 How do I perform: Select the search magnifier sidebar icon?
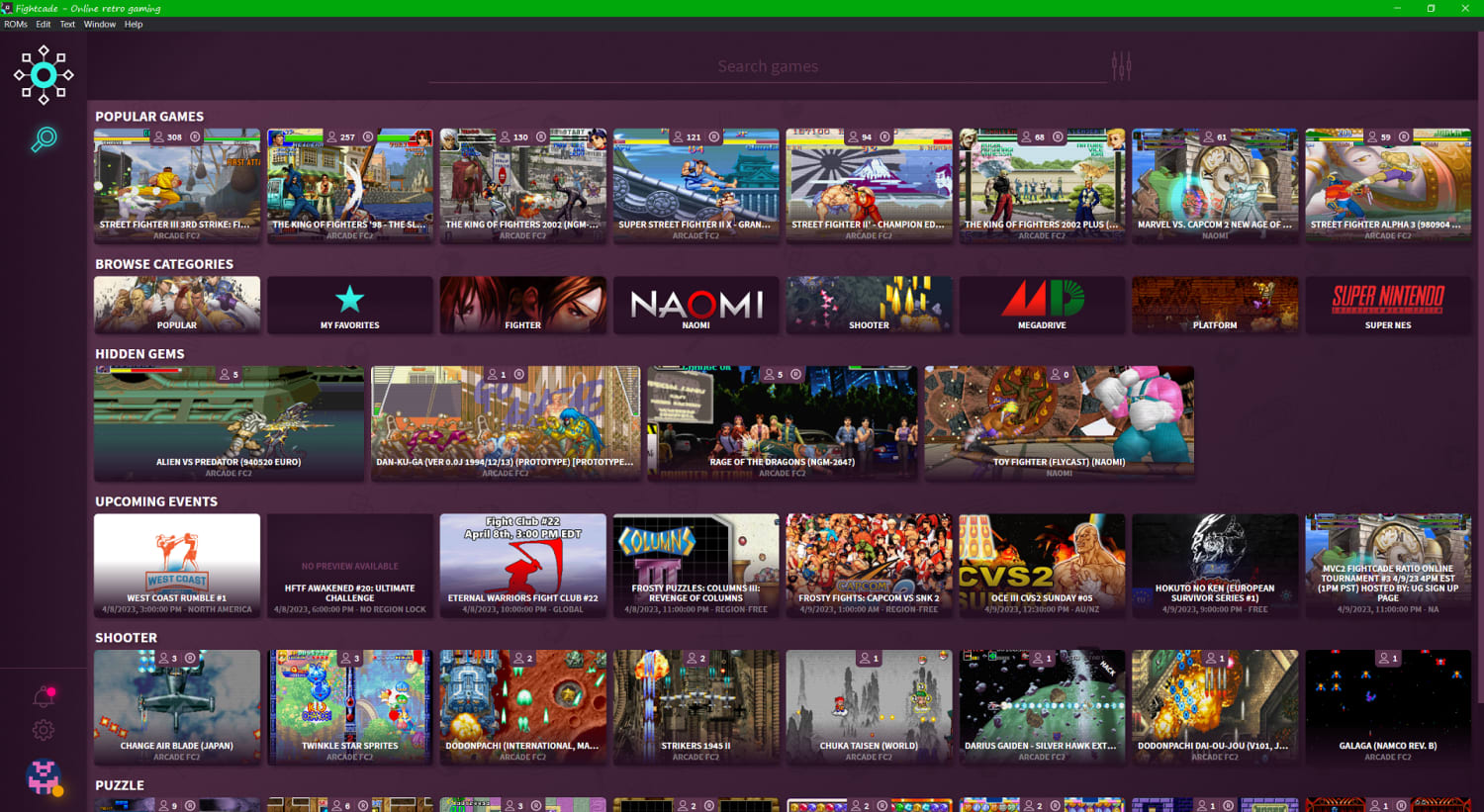point(44,139)
